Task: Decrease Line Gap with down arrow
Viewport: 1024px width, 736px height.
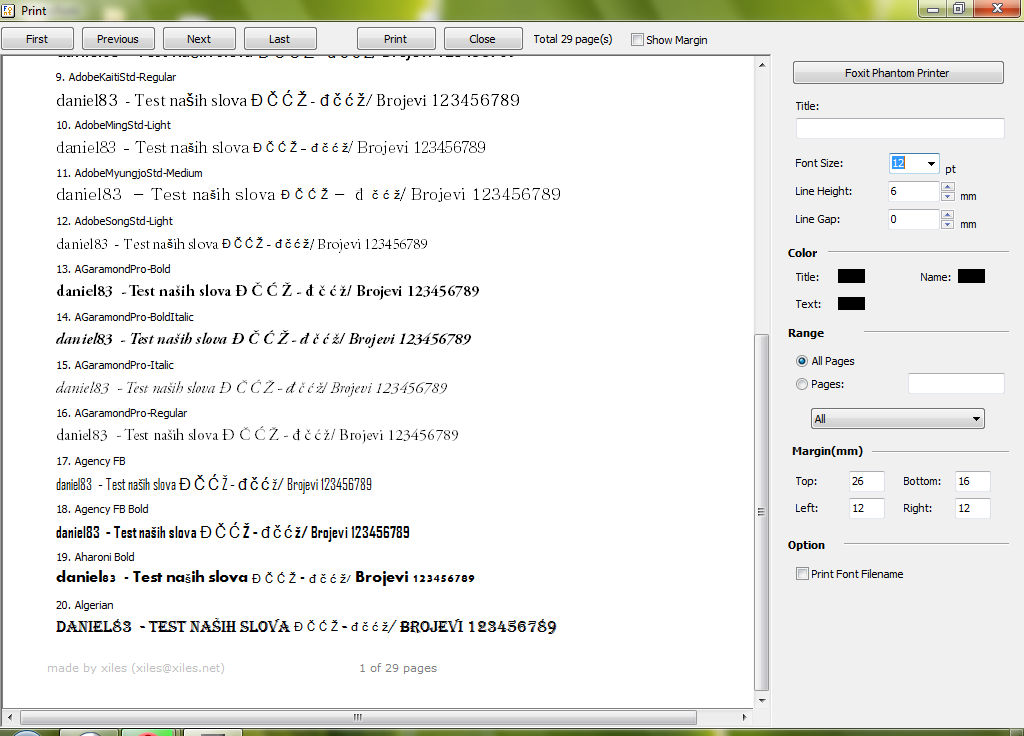Action: pyautogui.click(x=948, y=225)
